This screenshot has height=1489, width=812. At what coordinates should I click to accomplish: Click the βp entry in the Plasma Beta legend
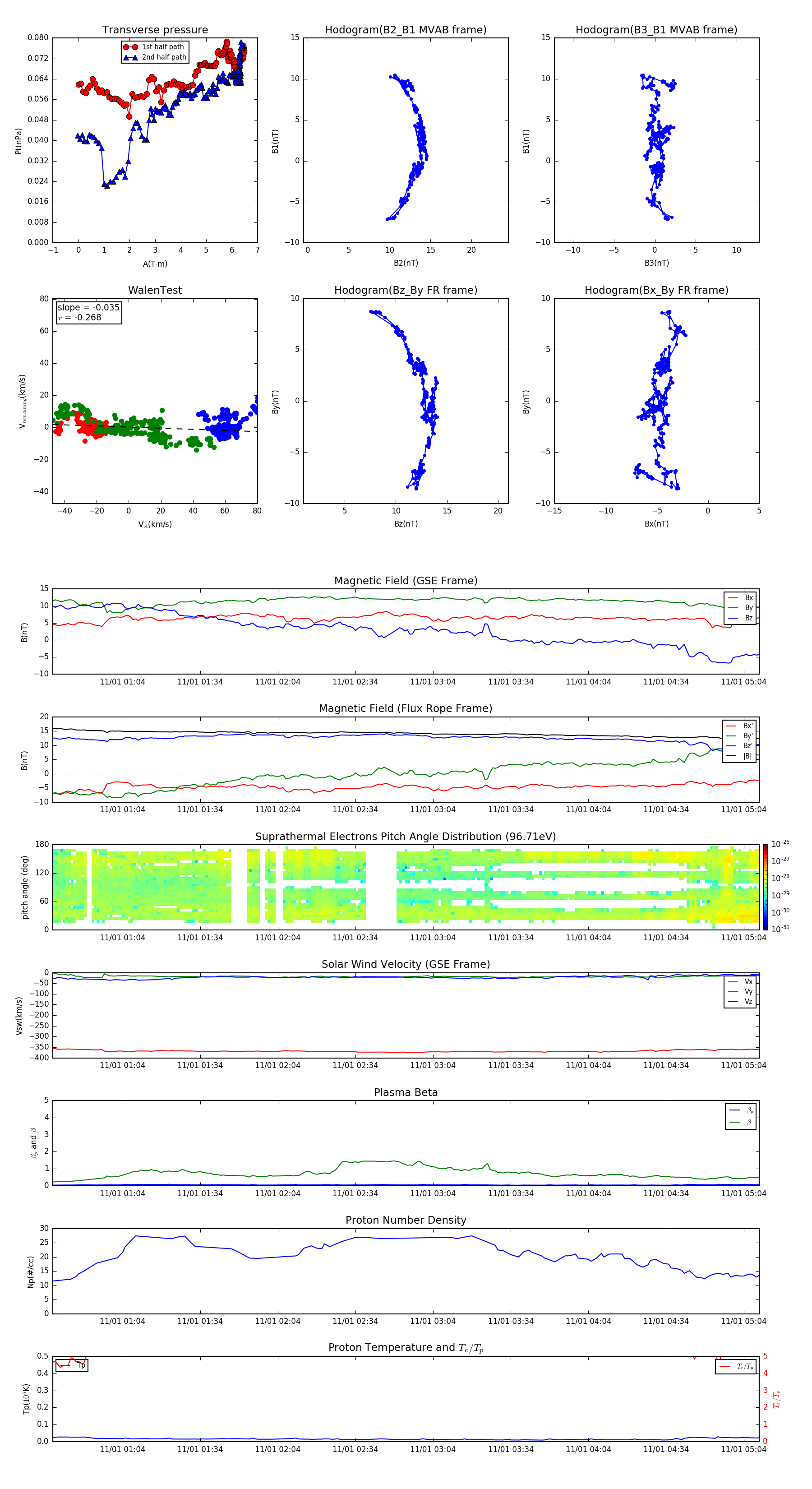[741, 1110]
